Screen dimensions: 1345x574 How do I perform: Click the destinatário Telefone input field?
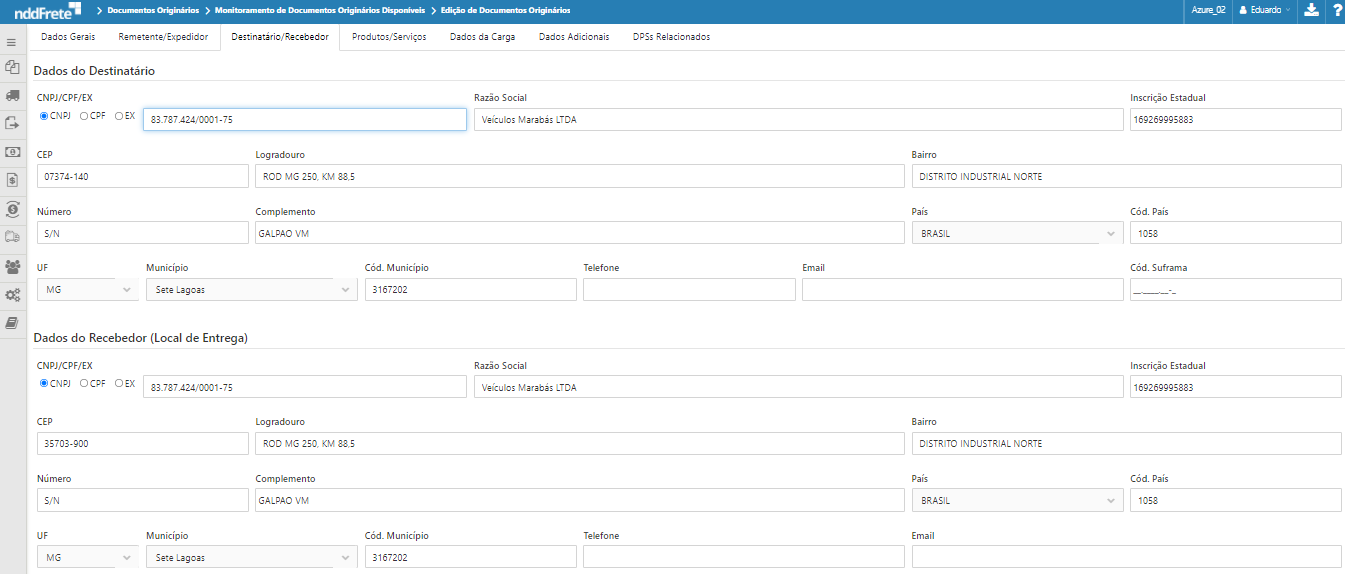tap(689, 290)
